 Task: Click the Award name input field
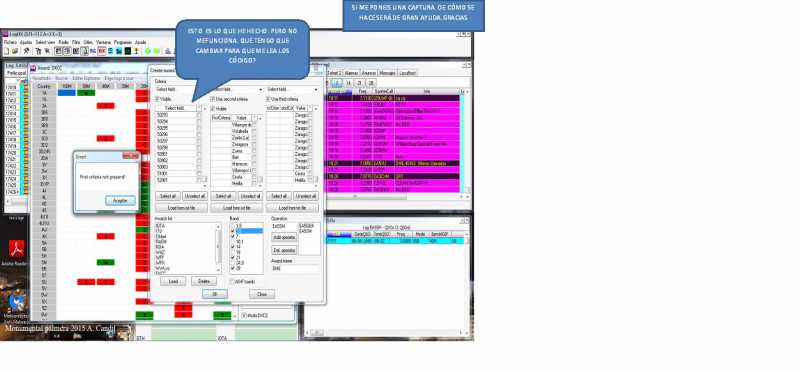point(295,268)
